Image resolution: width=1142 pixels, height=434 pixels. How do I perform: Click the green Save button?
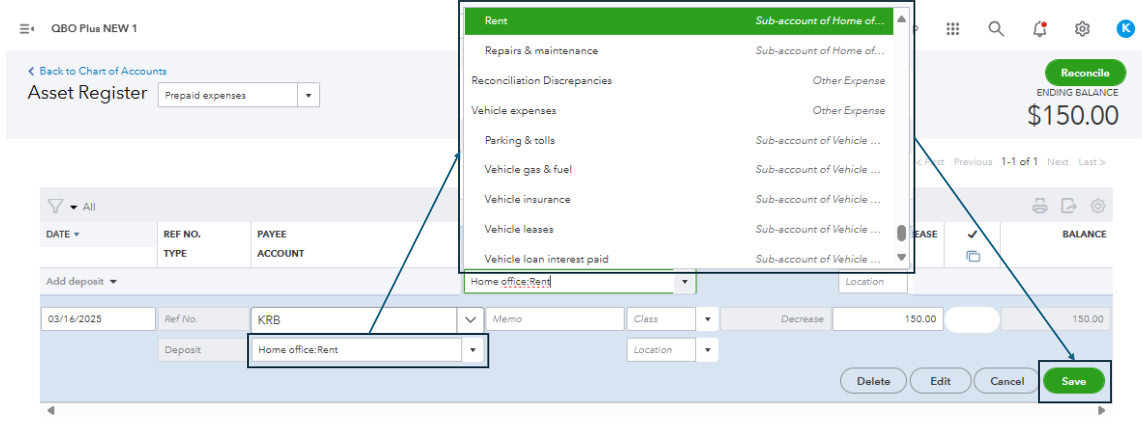(x=1074, y=381)
